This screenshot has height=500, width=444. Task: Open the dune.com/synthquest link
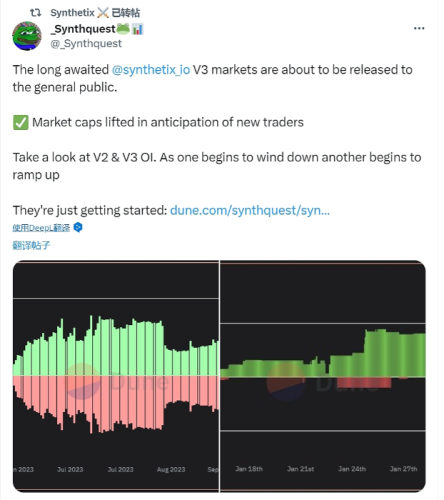250,210
